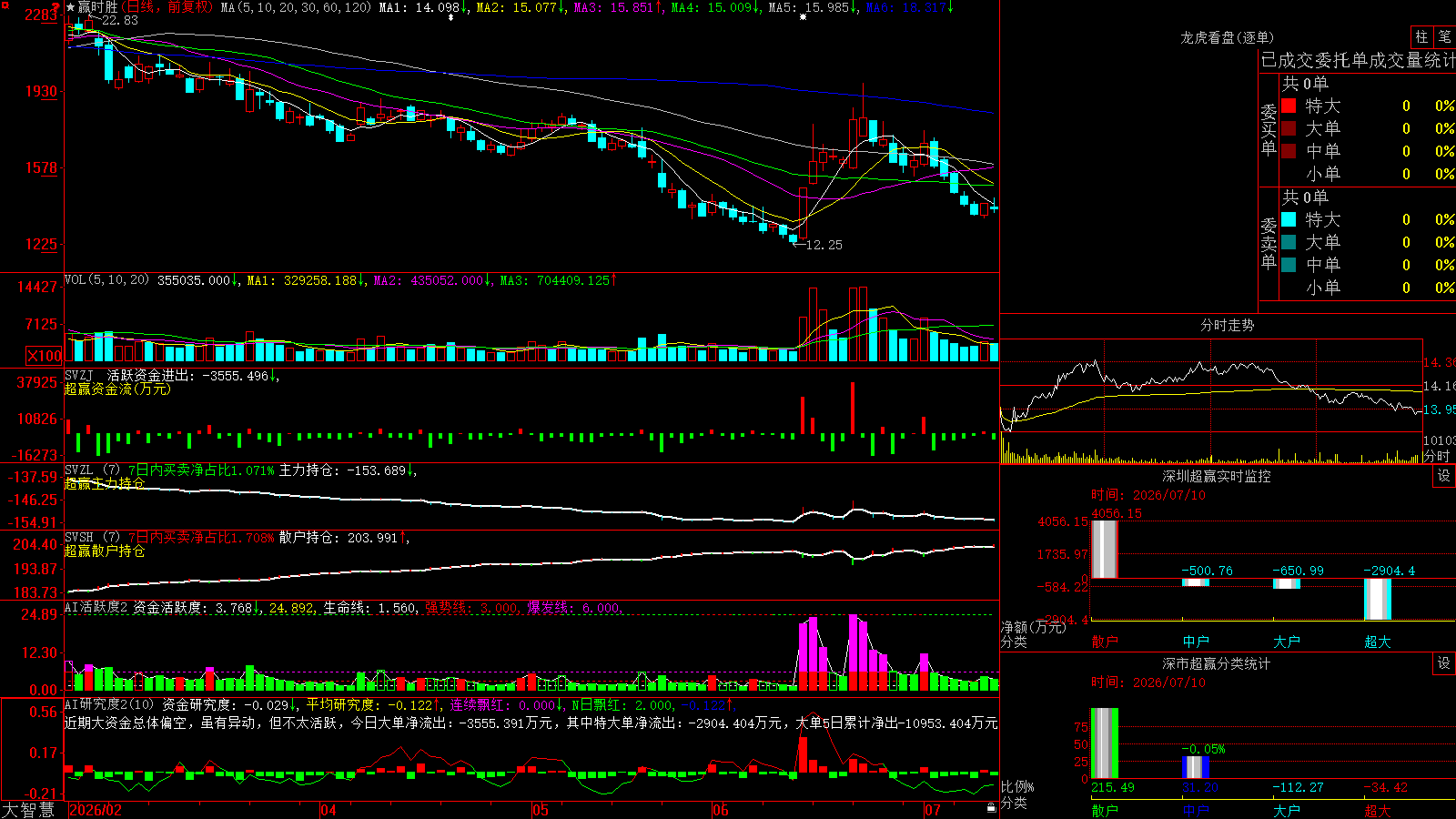Click the 22.83 high price annotation

(x=120, y=20)
